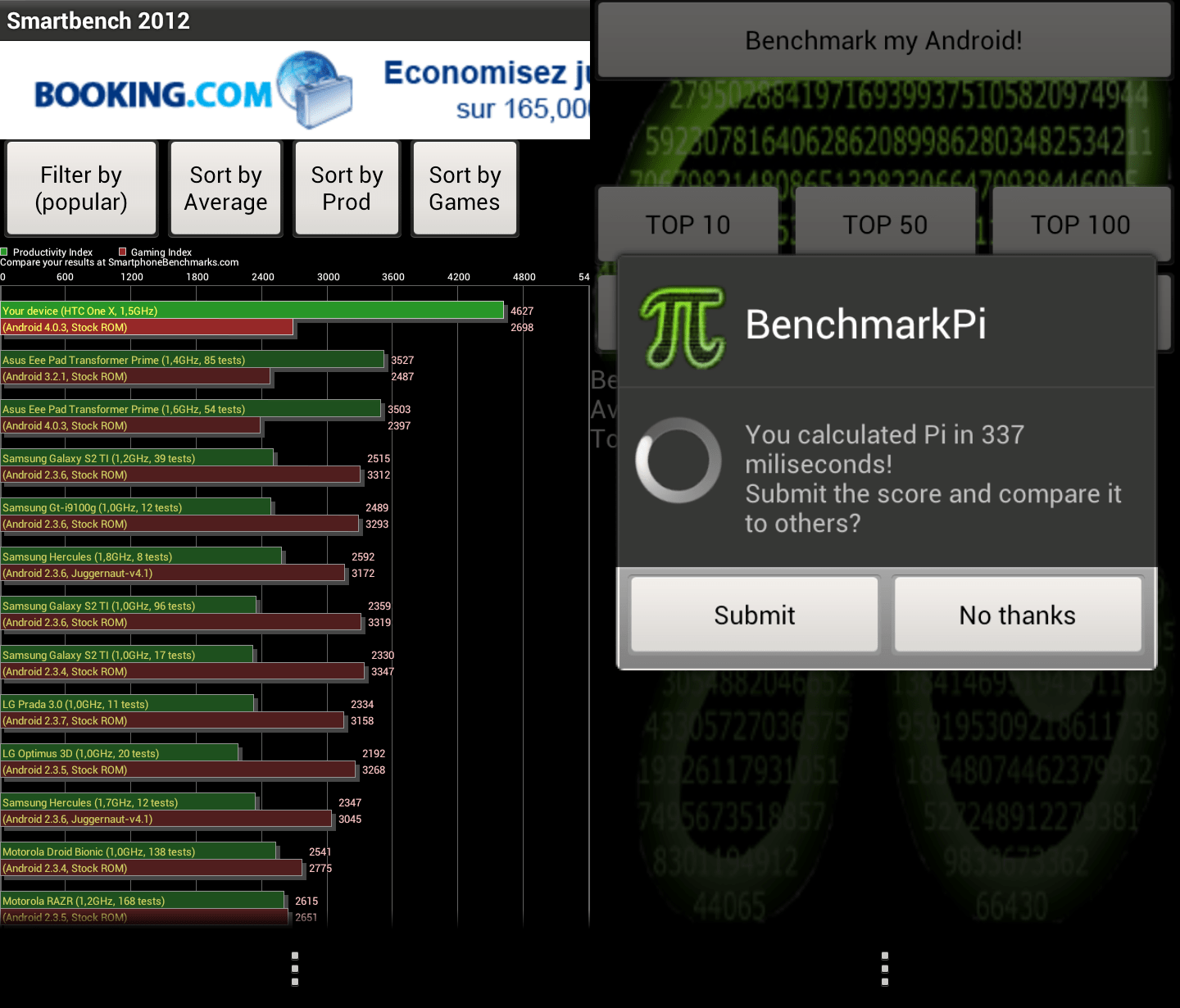The image size is (1180, 1008).
Task: Open the TOP 100 ranking
Action: click(x=1081, y=224)
